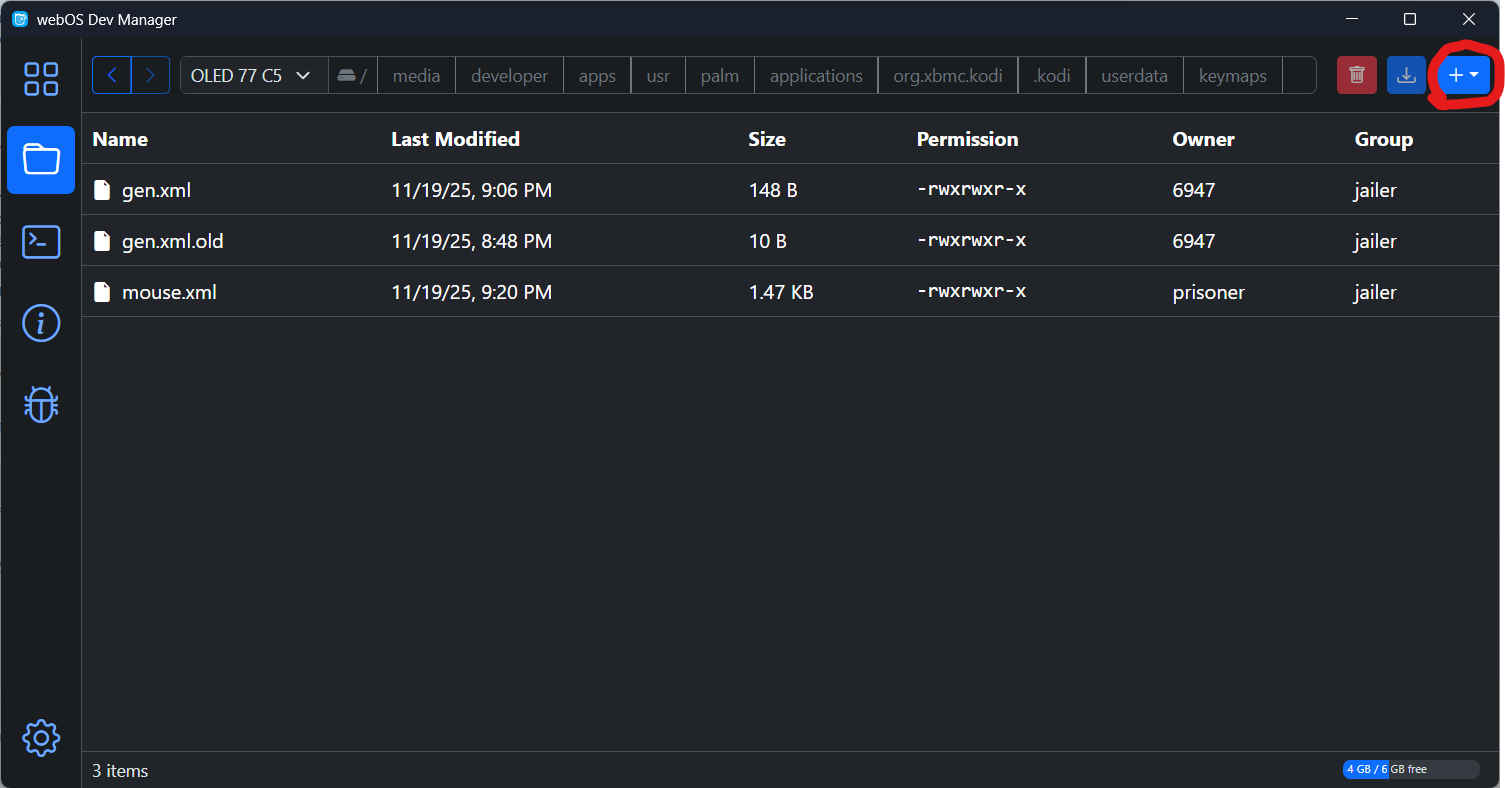Viewport: 1505px width, 788px height.
Task: Open the Apps grid sidebar icon
Action: (41, 79)
